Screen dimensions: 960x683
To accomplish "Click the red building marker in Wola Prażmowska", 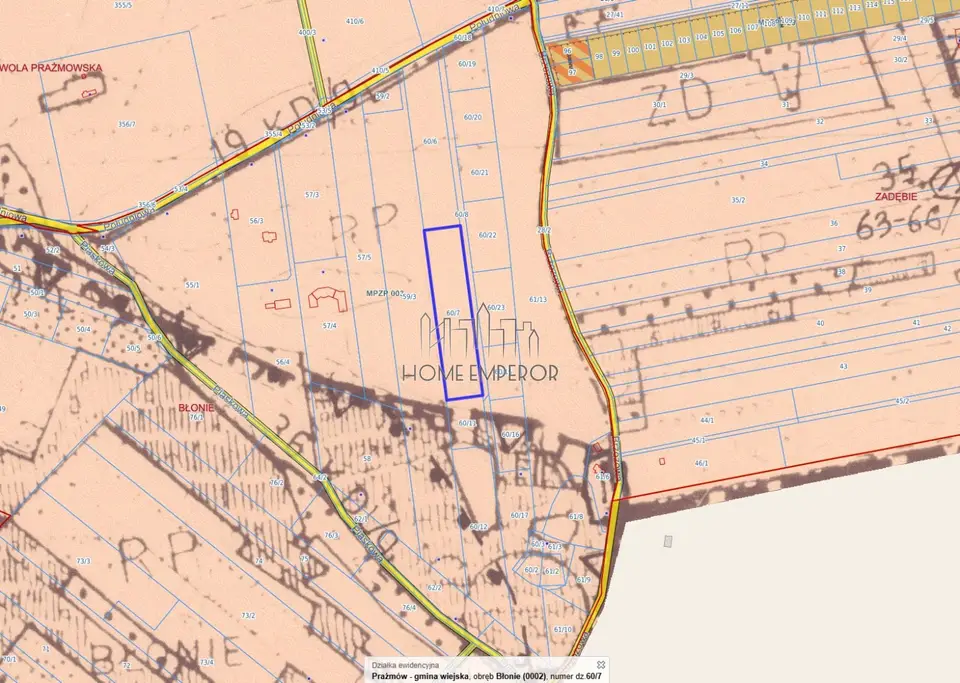I will pyautogui.click(x=89, y=93).
